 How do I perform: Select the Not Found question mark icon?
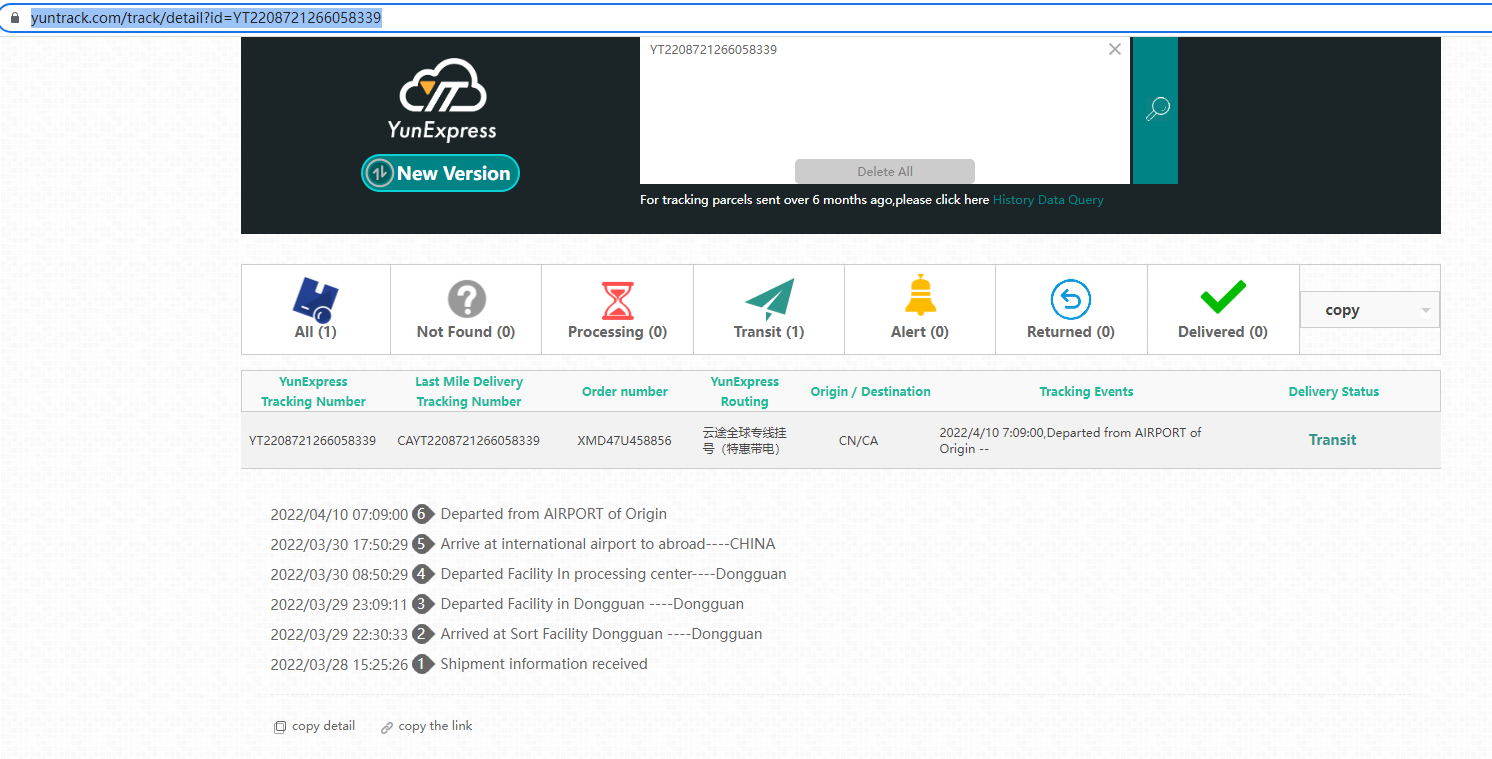pyautogui.click(x=466, y=299)
